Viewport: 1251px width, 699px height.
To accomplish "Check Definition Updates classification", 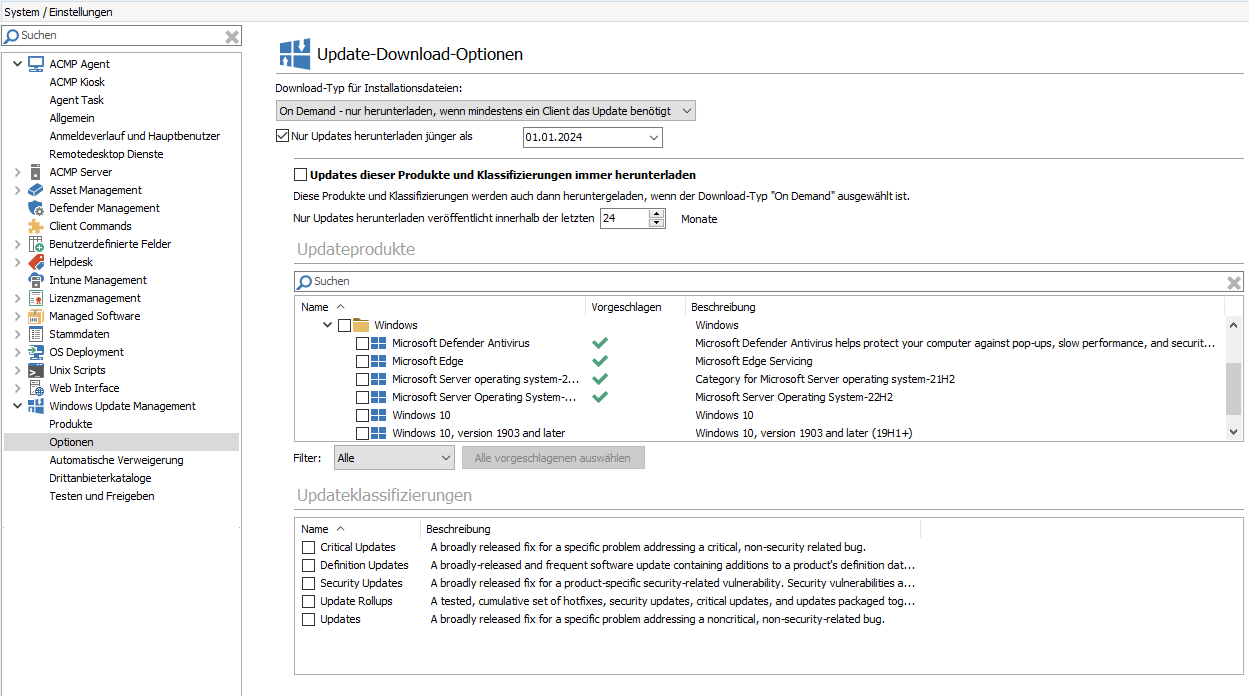I will 309,565.
